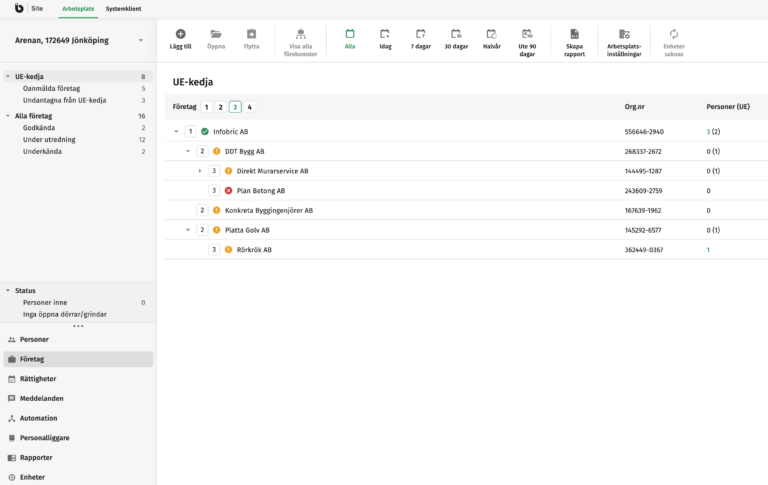Toggle level 3 in Företag filter
Screen dimensions: 768x485
click(235, 107)
